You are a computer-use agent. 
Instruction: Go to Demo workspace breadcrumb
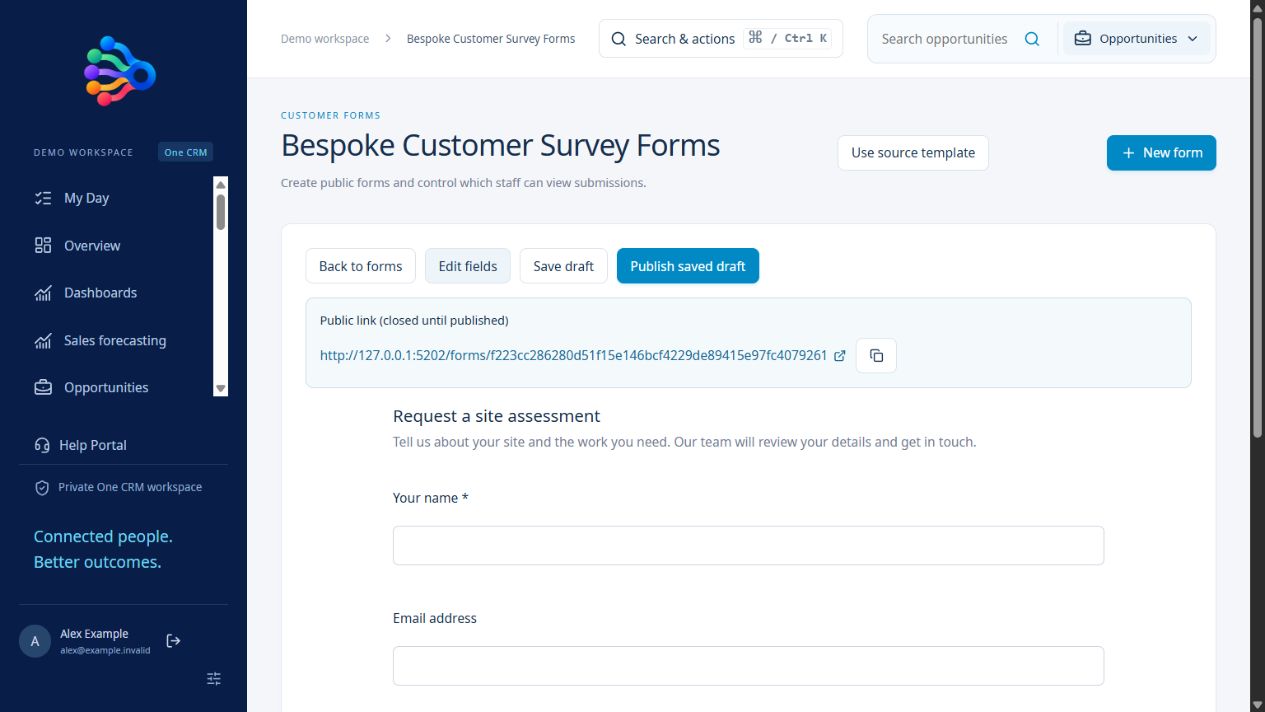pos(325,39)
